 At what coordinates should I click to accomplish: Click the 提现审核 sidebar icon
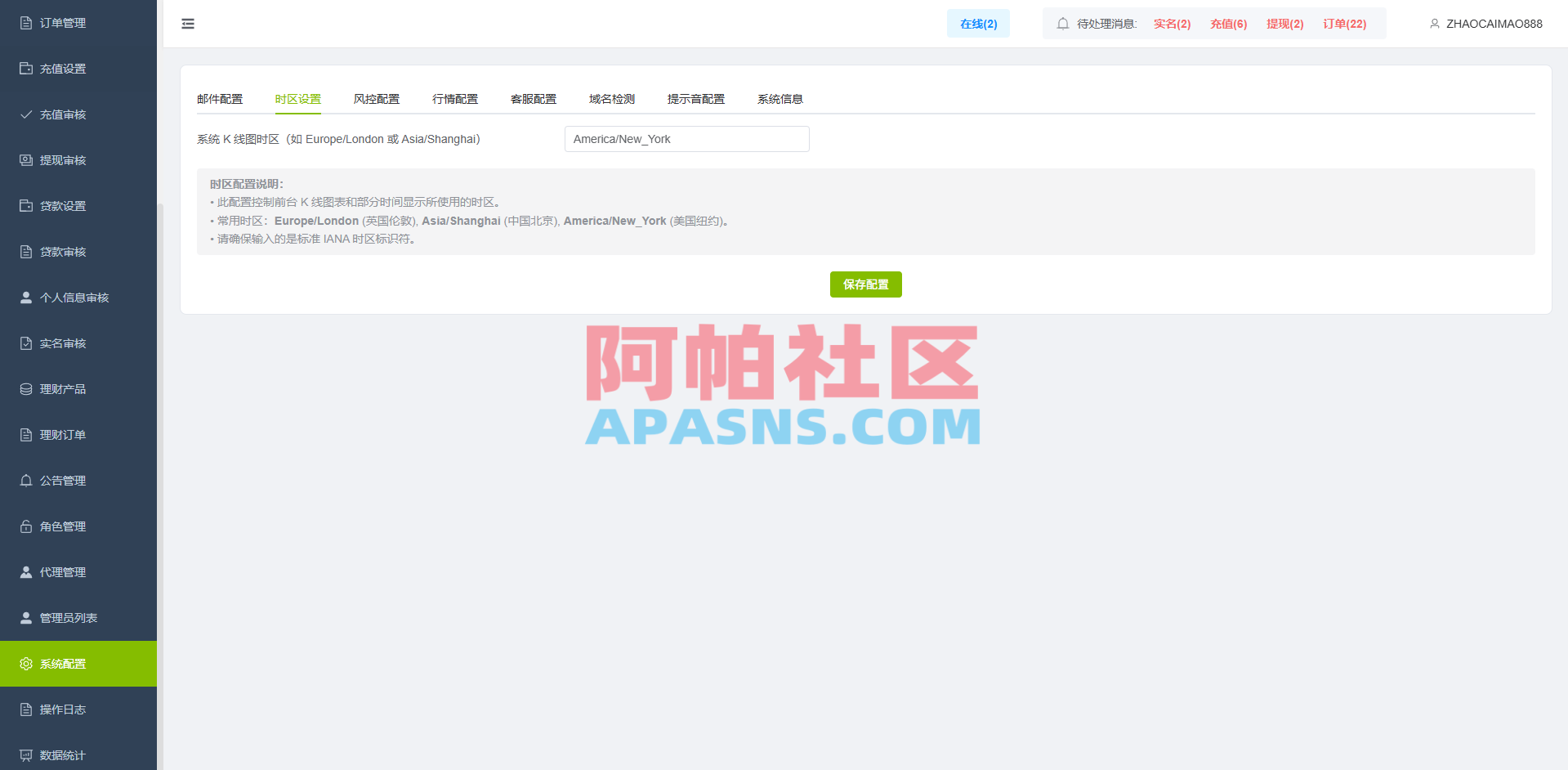tap(26, 160)
